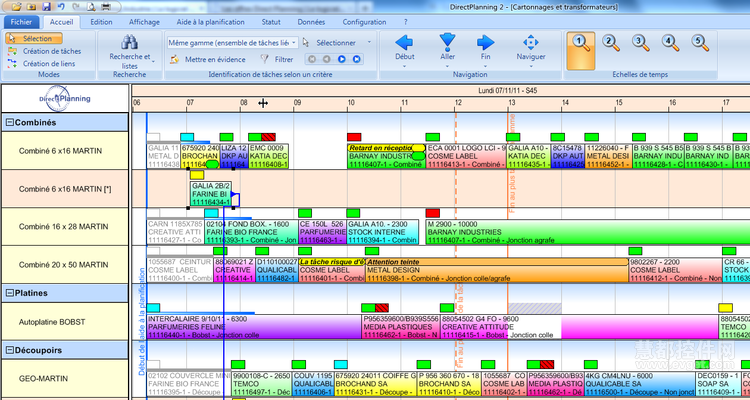Open dropdown arrow under Naviguer
Screen dimensions: 750x400
(531, 66)
